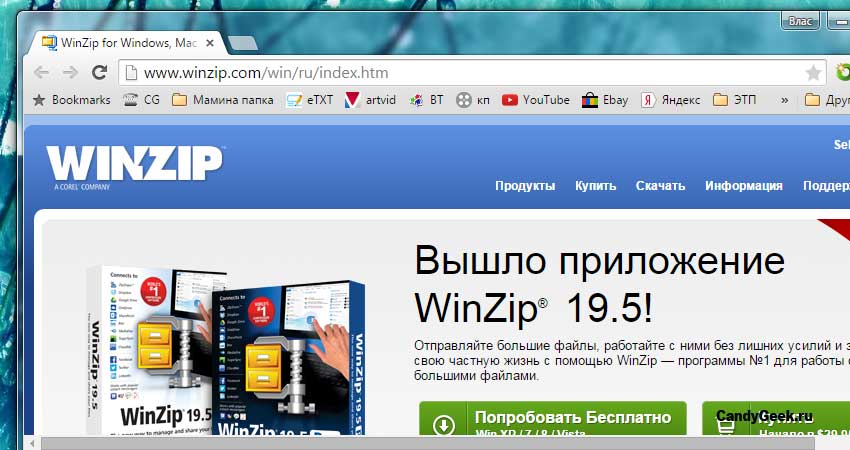Screen dimensions: 850x450
Task: Bookmark this page with the star icon
Action: (813, 73)
